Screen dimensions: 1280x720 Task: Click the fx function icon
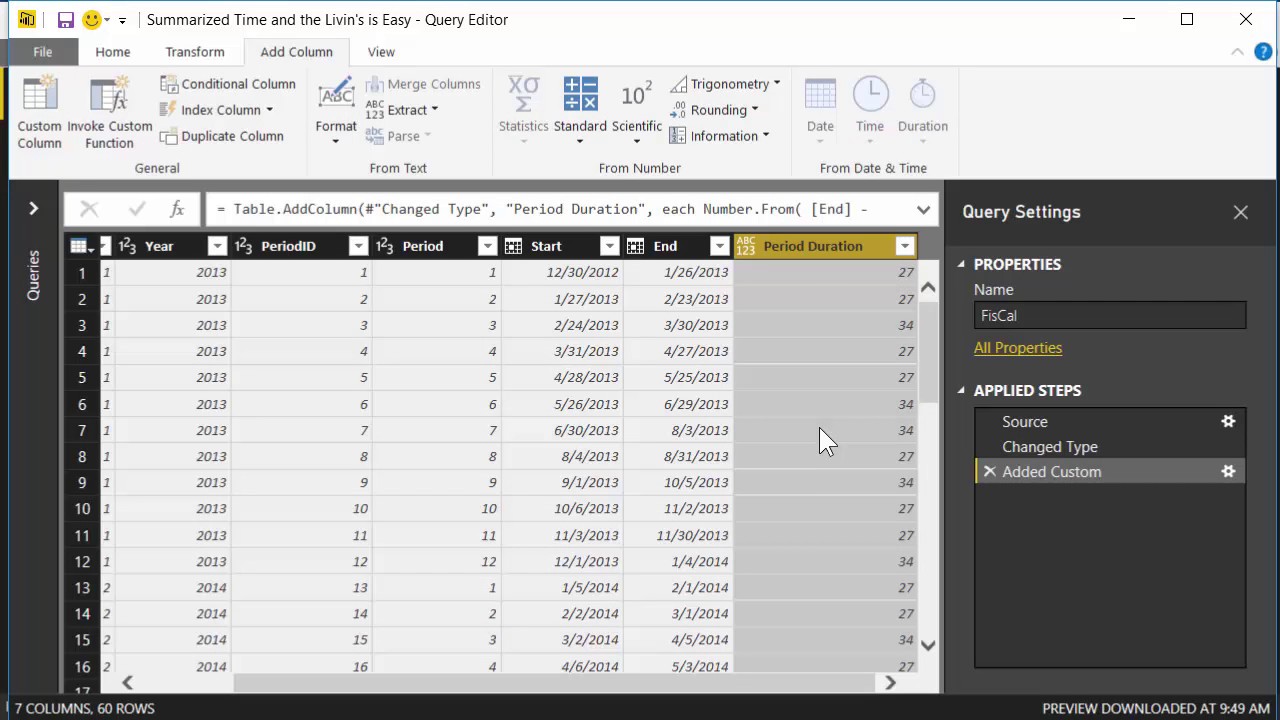[x=177, y=209]
